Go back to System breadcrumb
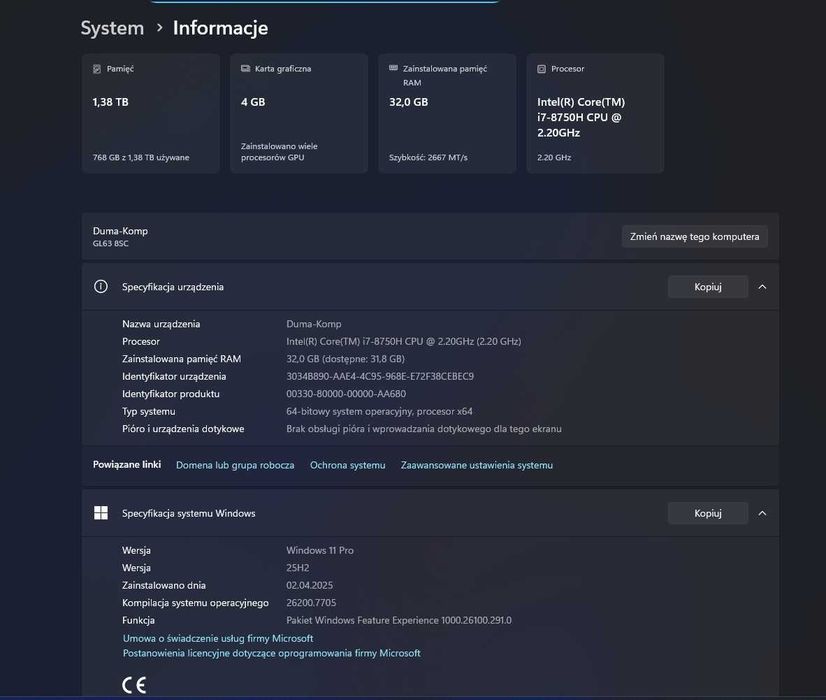The image size is (826, 700). (112, 28)
